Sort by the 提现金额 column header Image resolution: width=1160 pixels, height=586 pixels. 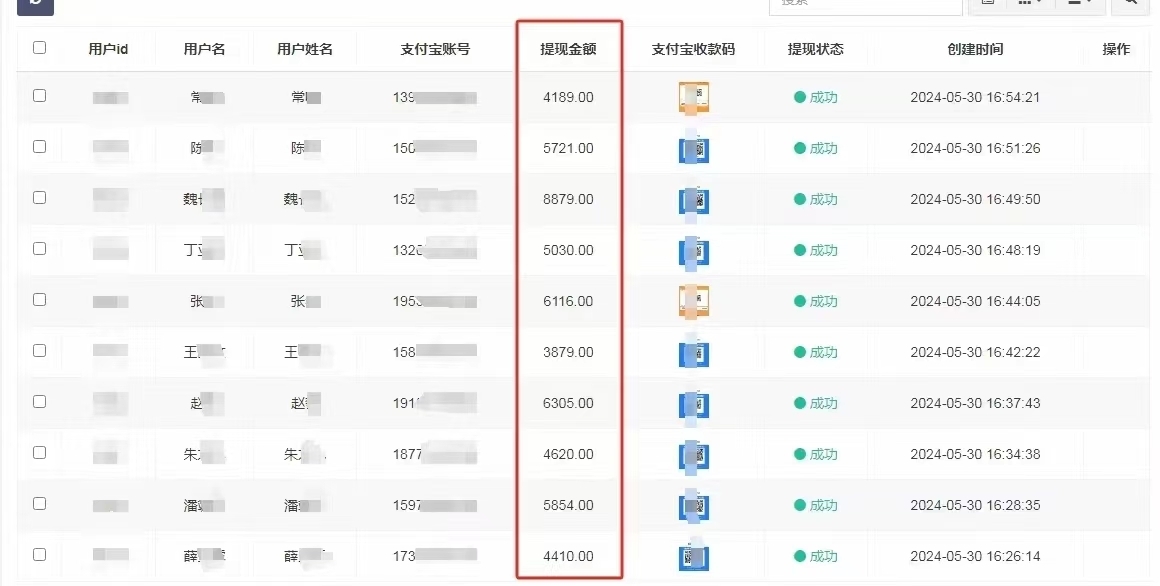click(568, 49)
